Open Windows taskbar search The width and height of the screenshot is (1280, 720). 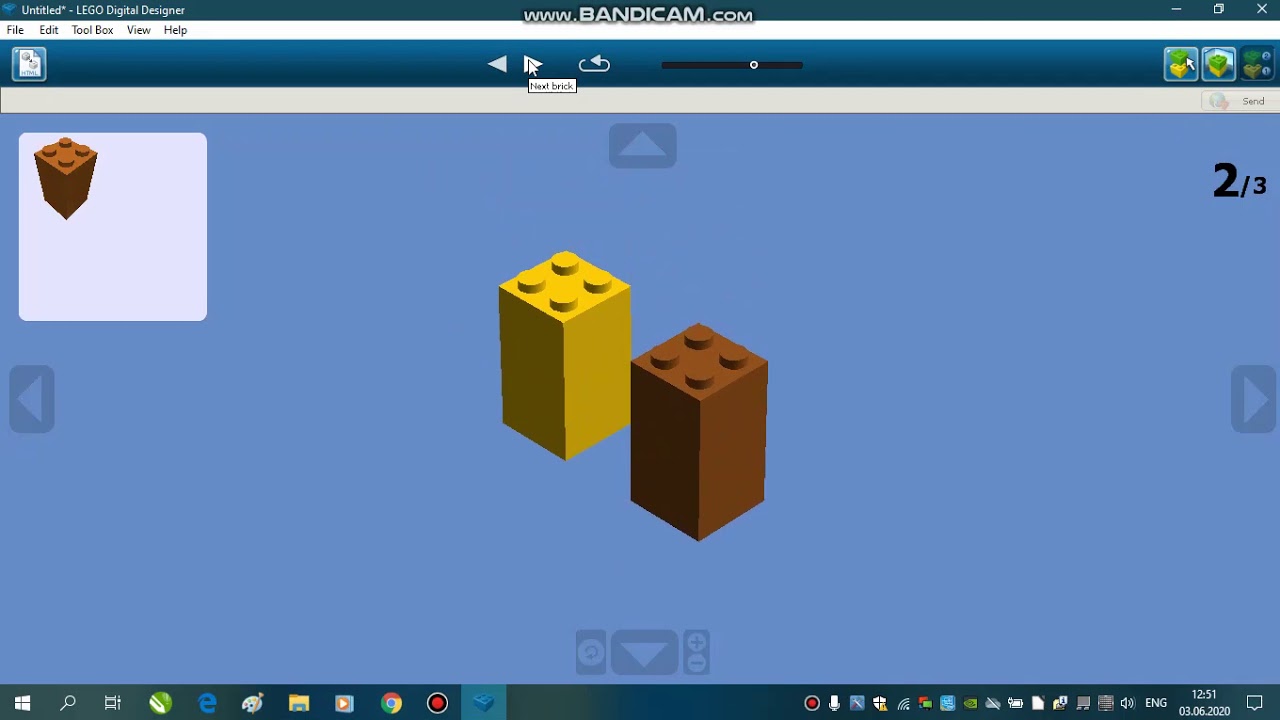coord(68,703)
